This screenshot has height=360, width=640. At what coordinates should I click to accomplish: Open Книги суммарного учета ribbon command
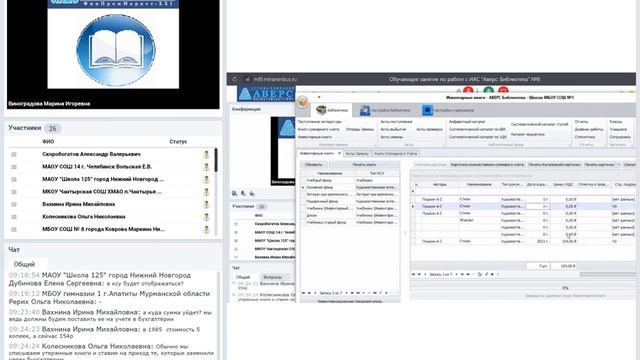tap(318, 129)
